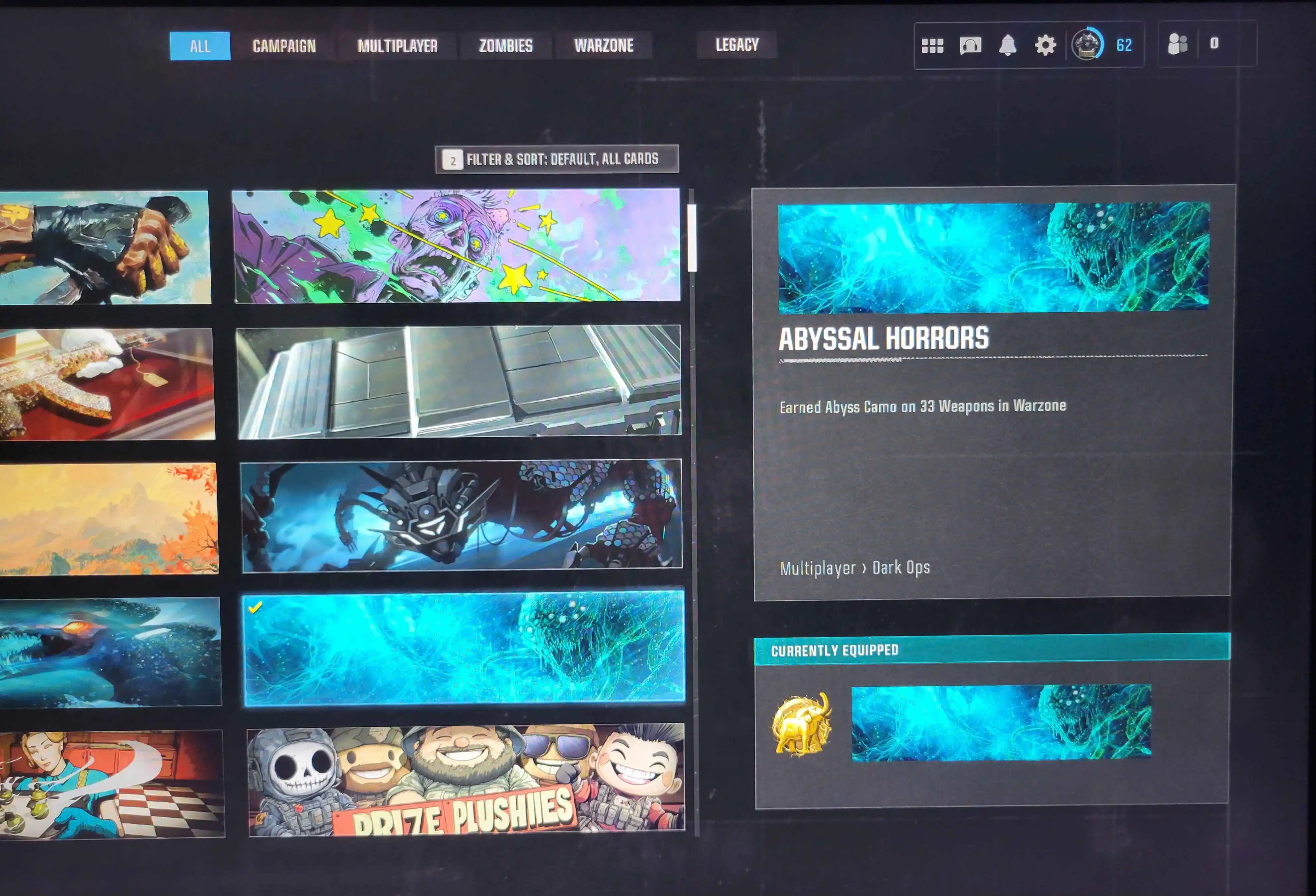The height and width of the screenshot is (896, 1316).
Task: Open the Warzone tab
Action: point(604,45)
